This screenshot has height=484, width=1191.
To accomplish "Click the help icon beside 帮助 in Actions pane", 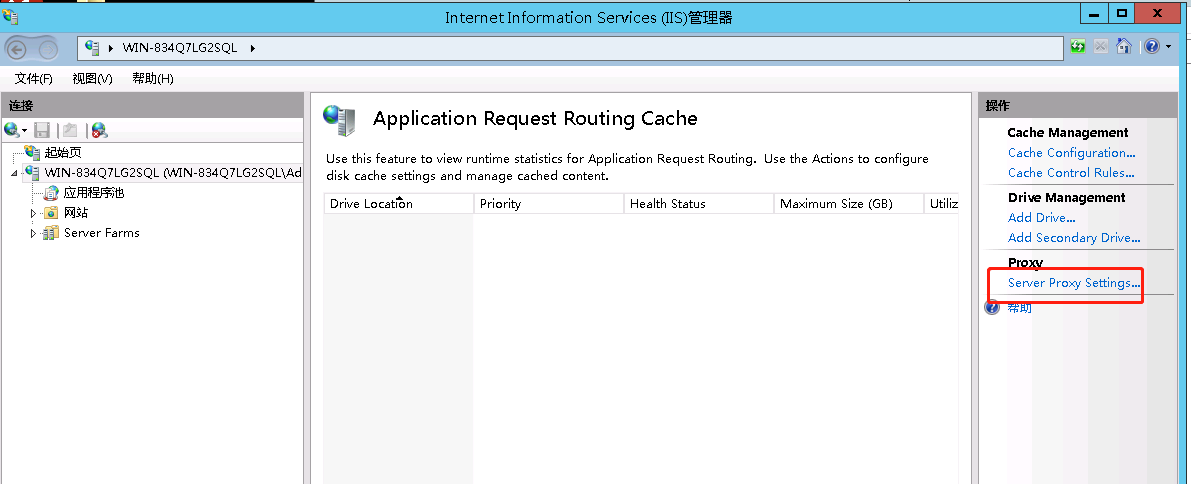I will (x=992, y=308).
